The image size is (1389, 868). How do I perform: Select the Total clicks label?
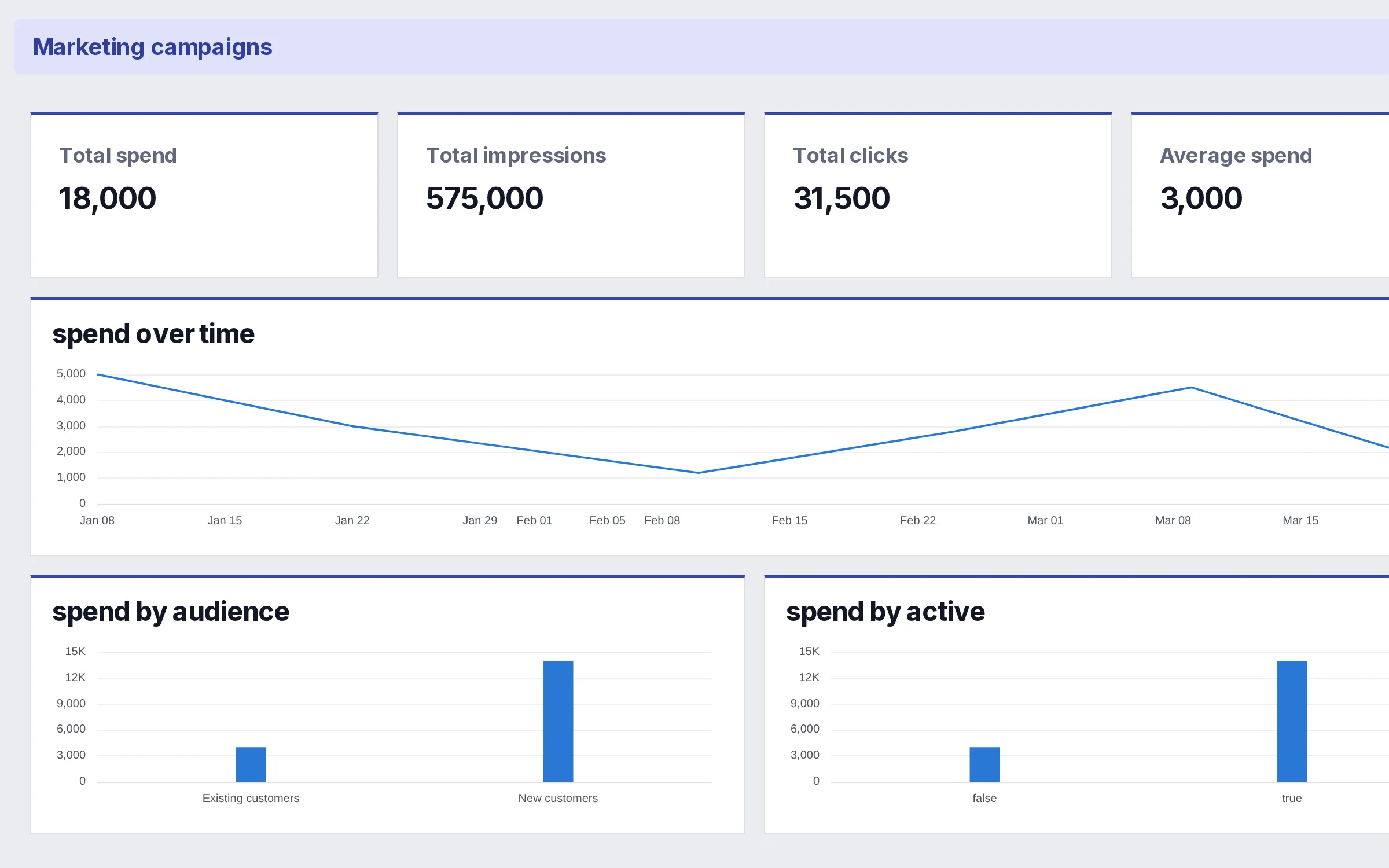pos(850,155)
